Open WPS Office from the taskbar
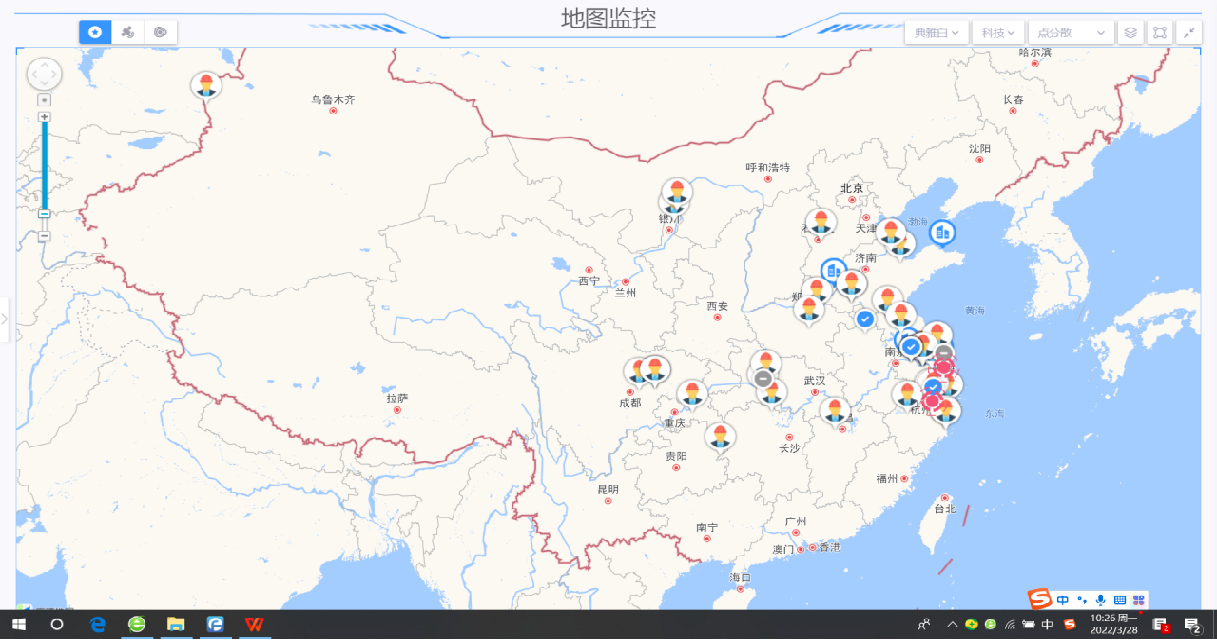The image size is (1217, 640). pos(255,624)
